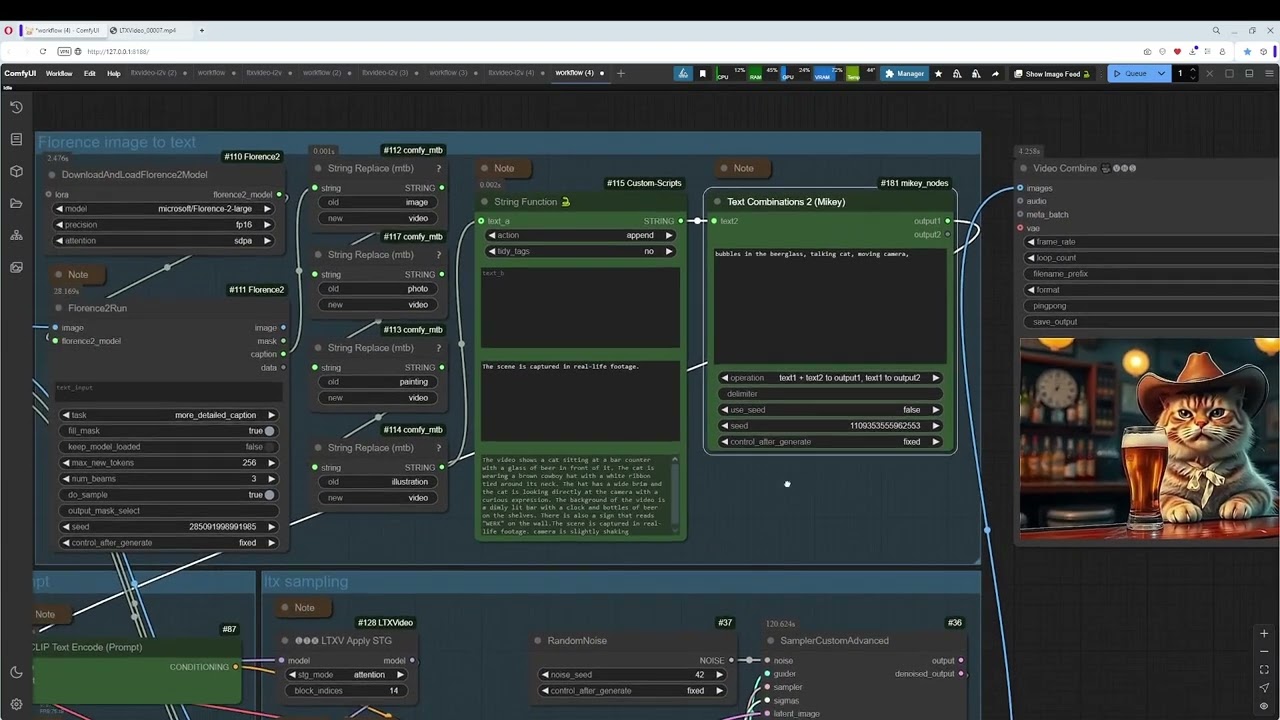This screenshot has width=1280, height=720.
Task: Change Text Combinations operation dropdown
Action: 830,378
